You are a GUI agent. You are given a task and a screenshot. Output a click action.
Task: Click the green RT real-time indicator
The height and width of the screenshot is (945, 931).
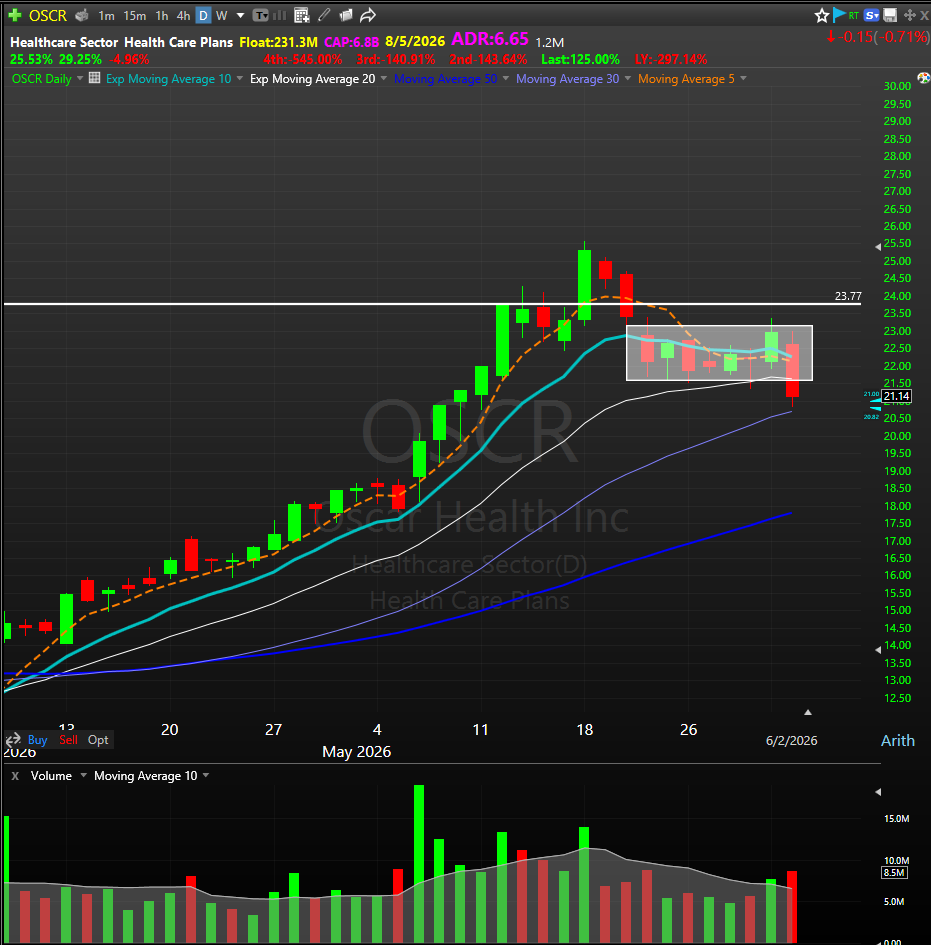[854, 16]
